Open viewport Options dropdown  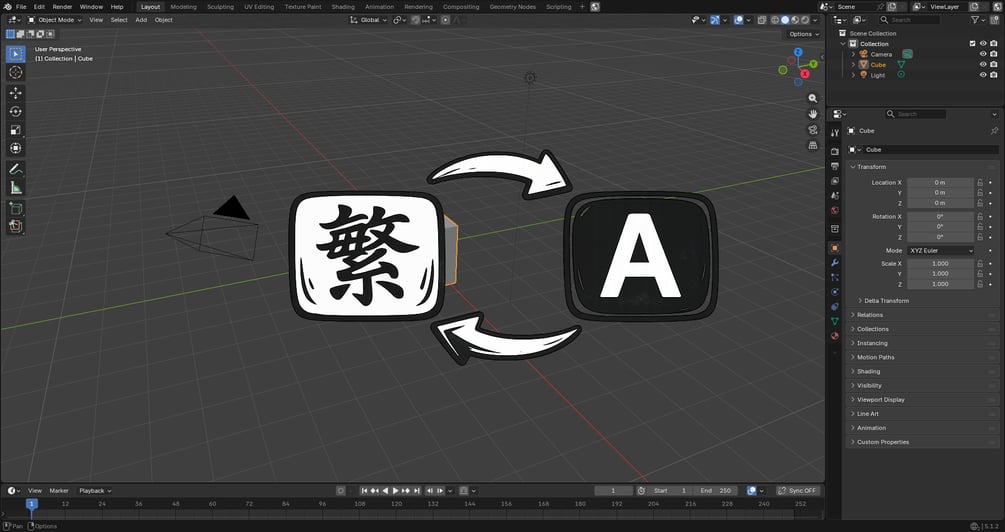[x=803, y=34]
